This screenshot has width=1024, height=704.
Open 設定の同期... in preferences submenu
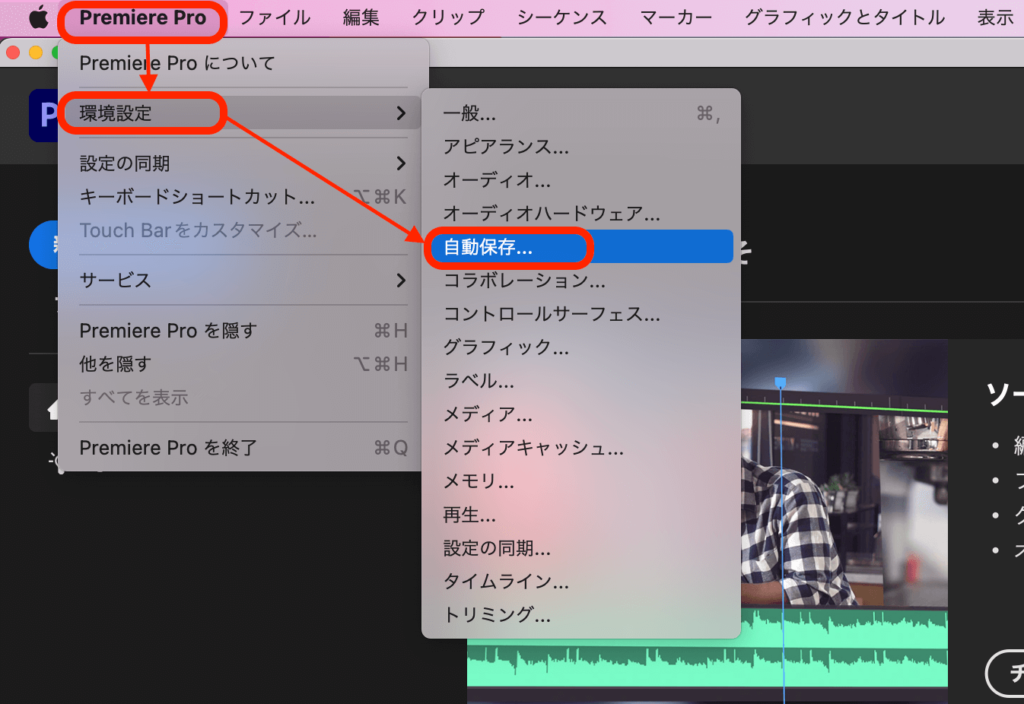(x=581, y=548)
